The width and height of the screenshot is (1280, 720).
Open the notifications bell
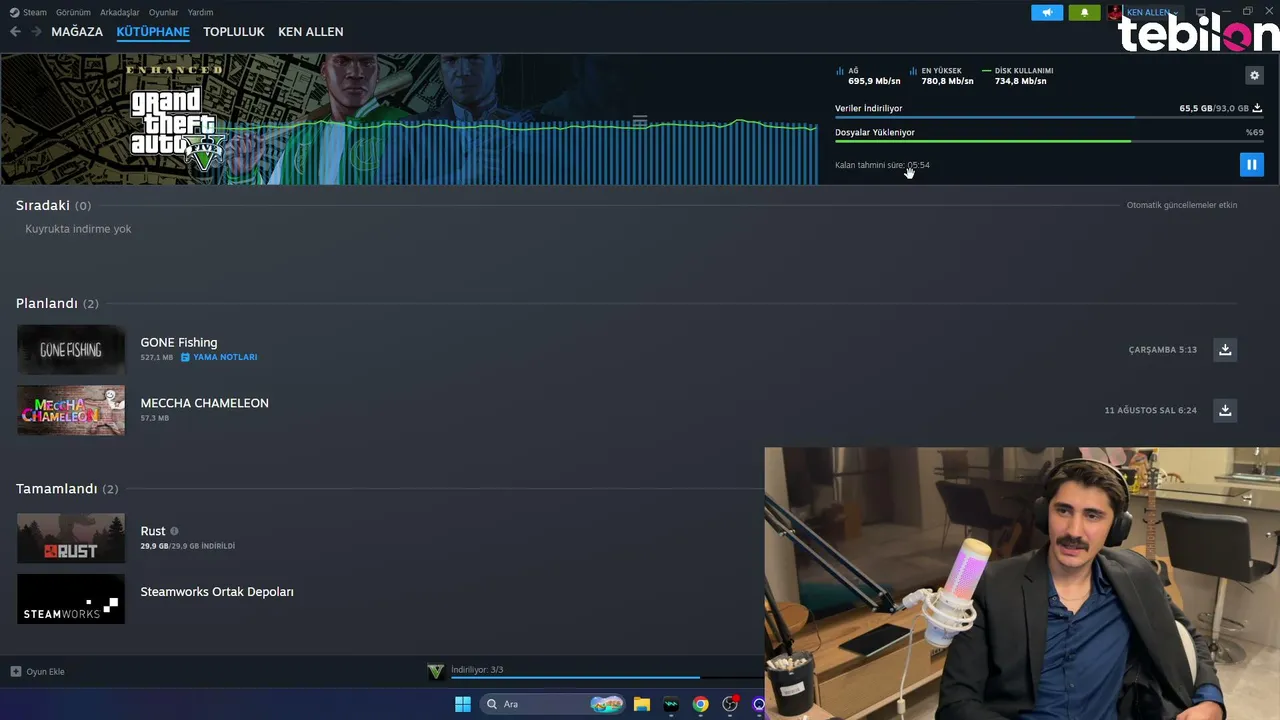(1084, 12)
